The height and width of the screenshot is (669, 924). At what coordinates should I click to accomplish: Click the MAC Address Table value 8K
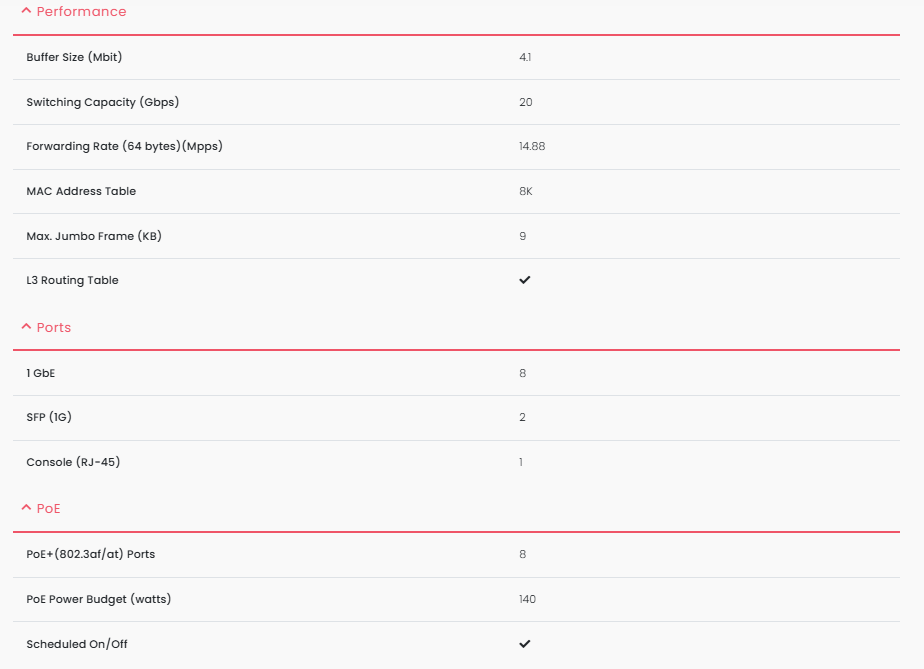(526, 191)
